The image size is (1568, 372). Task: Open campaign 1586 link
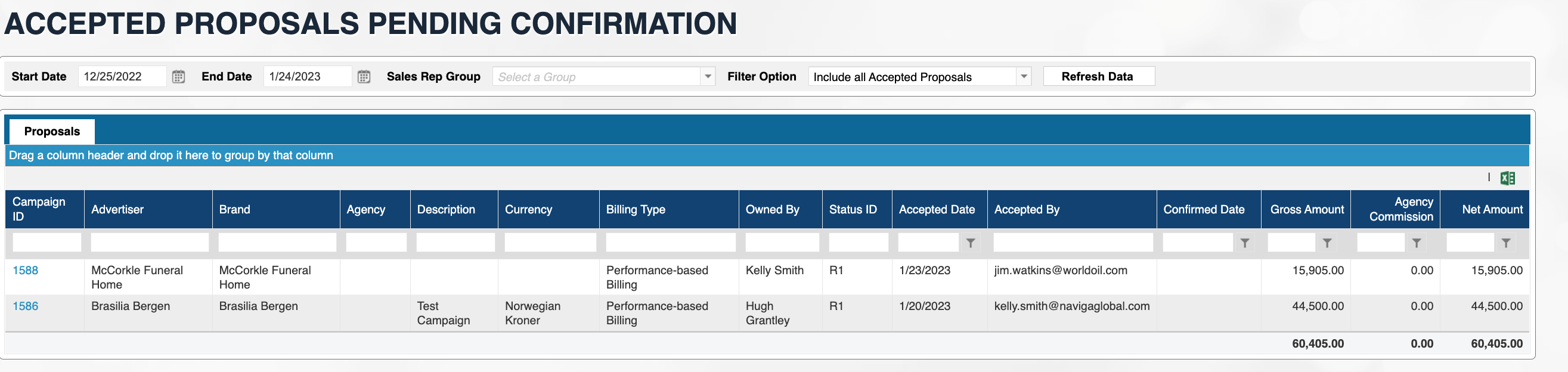26,306
